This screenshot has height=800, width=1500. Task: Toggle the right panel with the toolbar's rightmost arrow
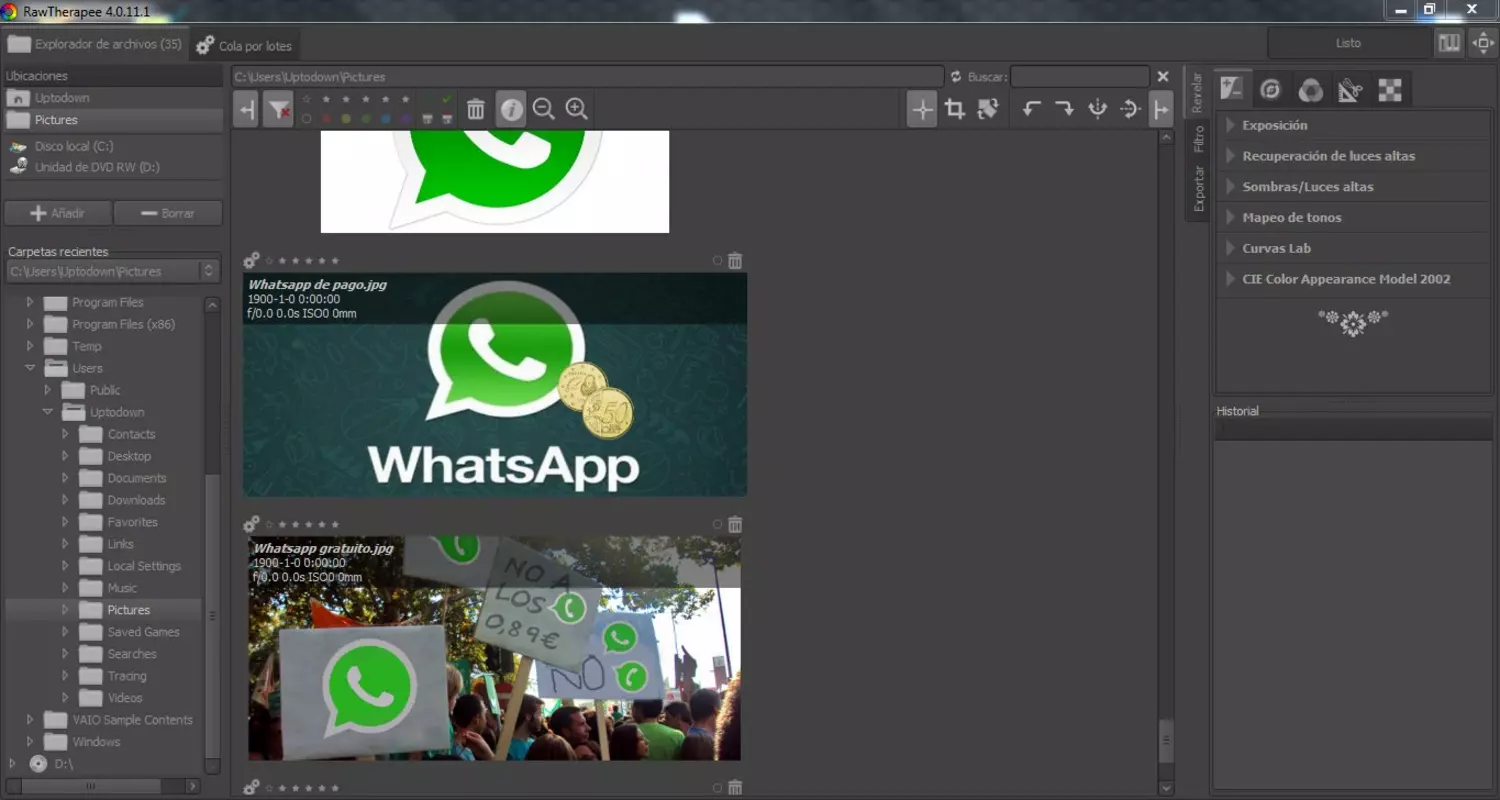1161,109
